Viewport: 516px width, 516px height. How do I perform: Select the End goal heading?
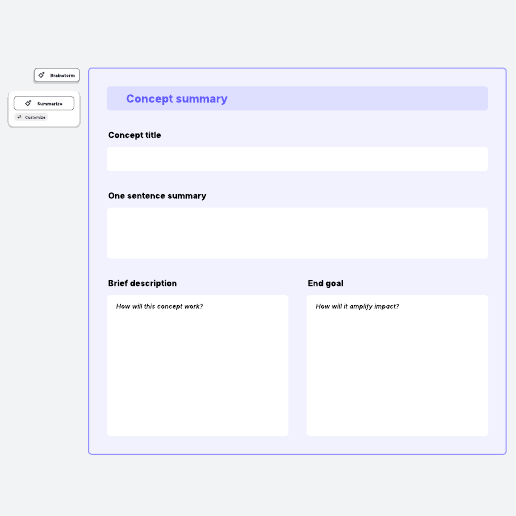tap(325, 283)
